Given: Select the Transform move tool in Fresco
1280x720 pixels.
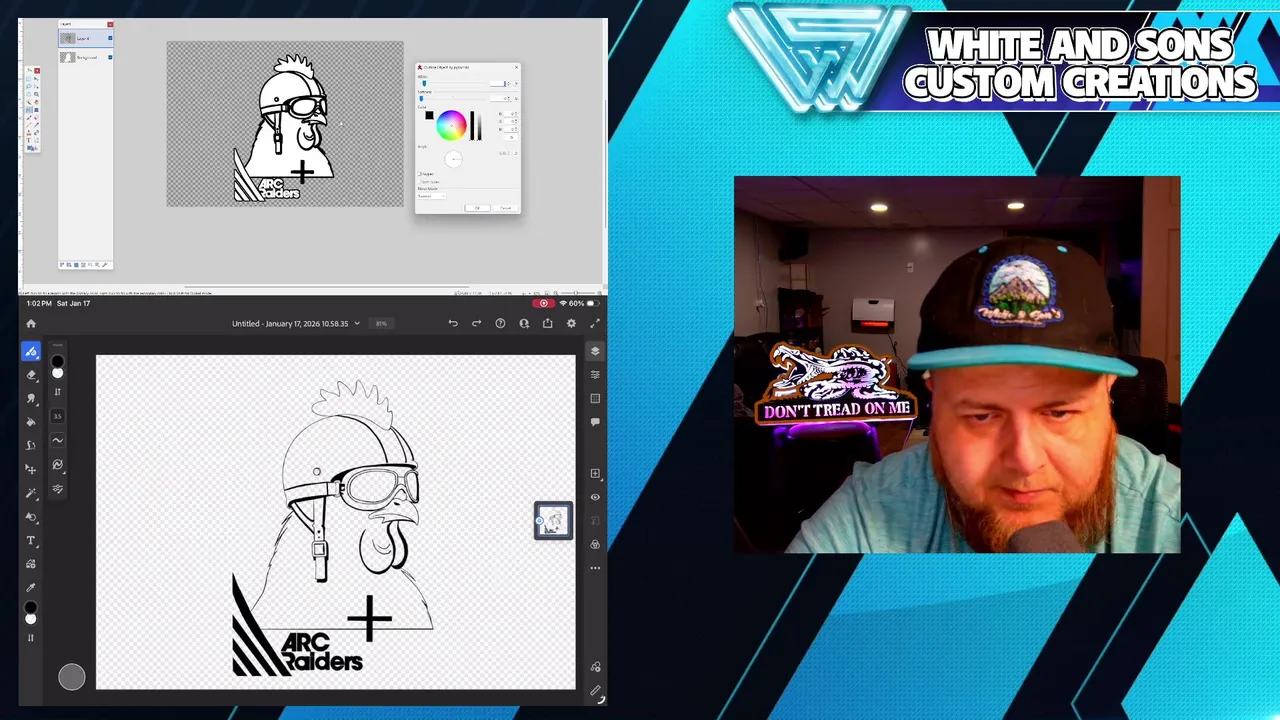Looking at the screenshot, I should pos(31,469).
